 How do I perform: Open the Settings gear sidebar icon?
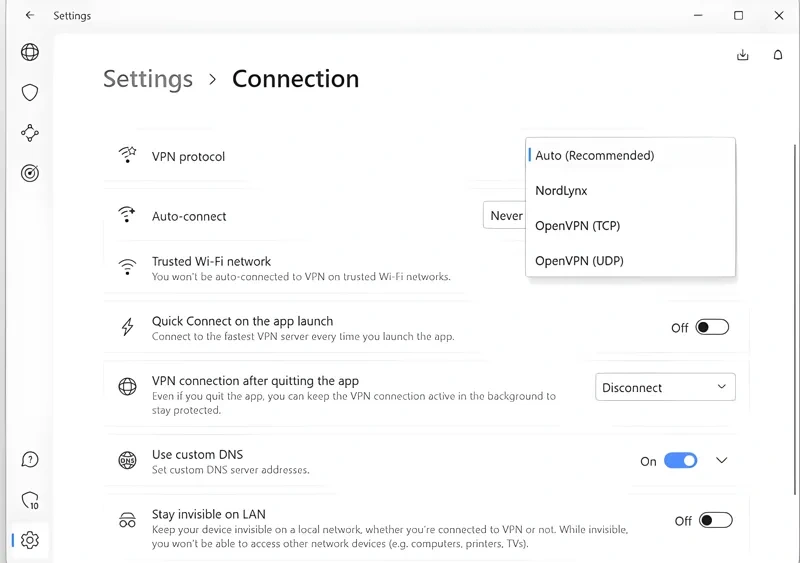pos(30,540)
